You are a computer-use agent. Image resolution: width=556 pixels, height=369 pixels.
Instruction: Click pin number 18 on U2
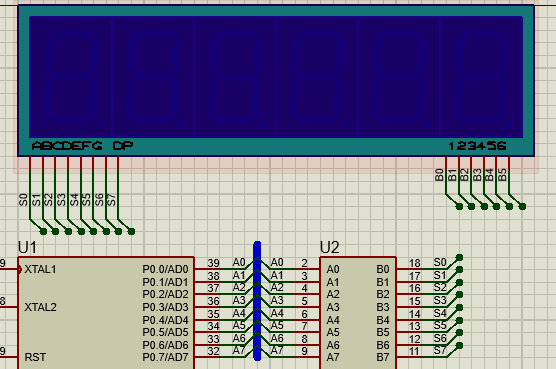(414, 263)
